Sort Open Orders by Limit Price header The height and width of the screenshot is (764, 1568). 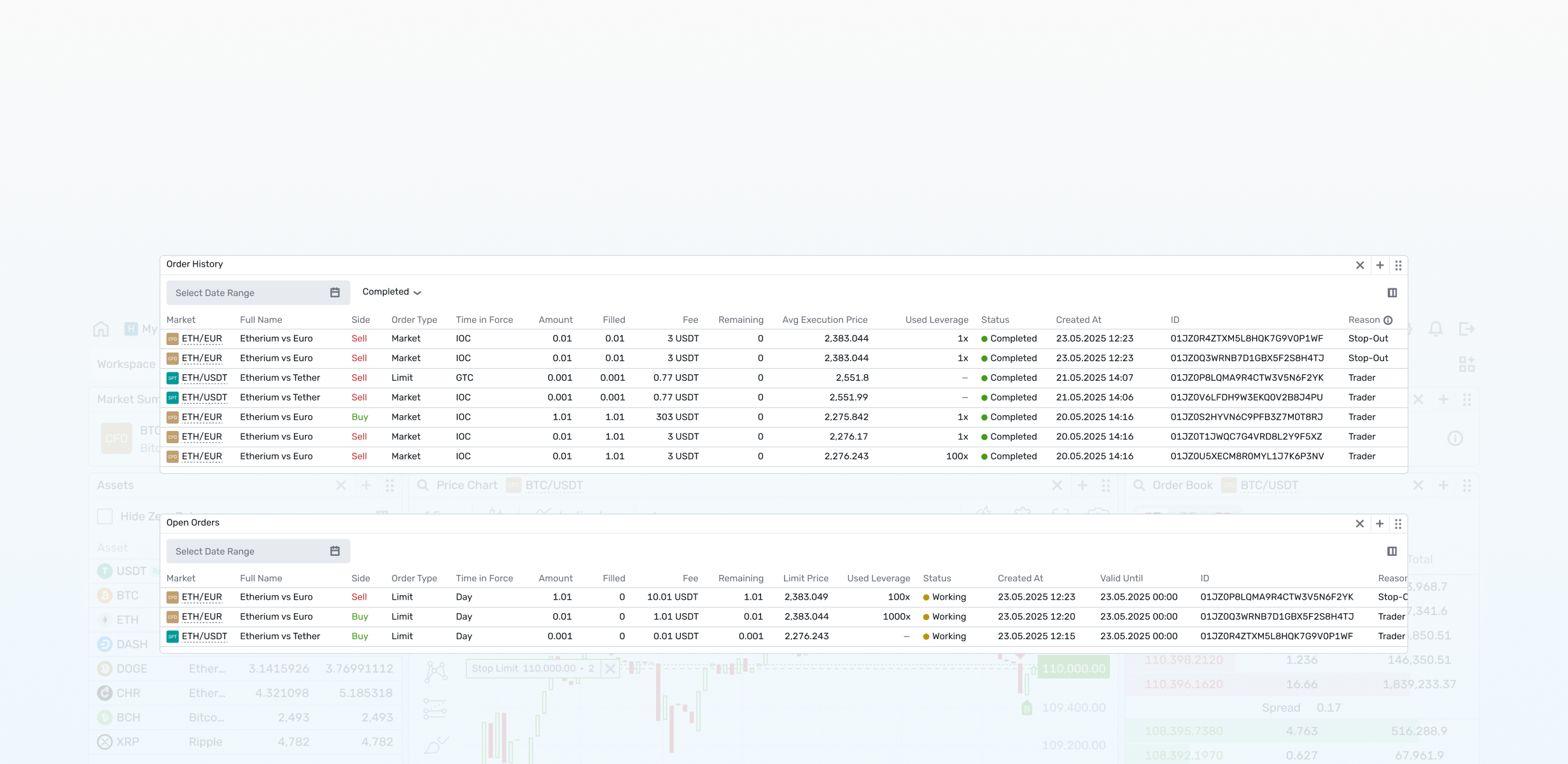coord(806,578)
